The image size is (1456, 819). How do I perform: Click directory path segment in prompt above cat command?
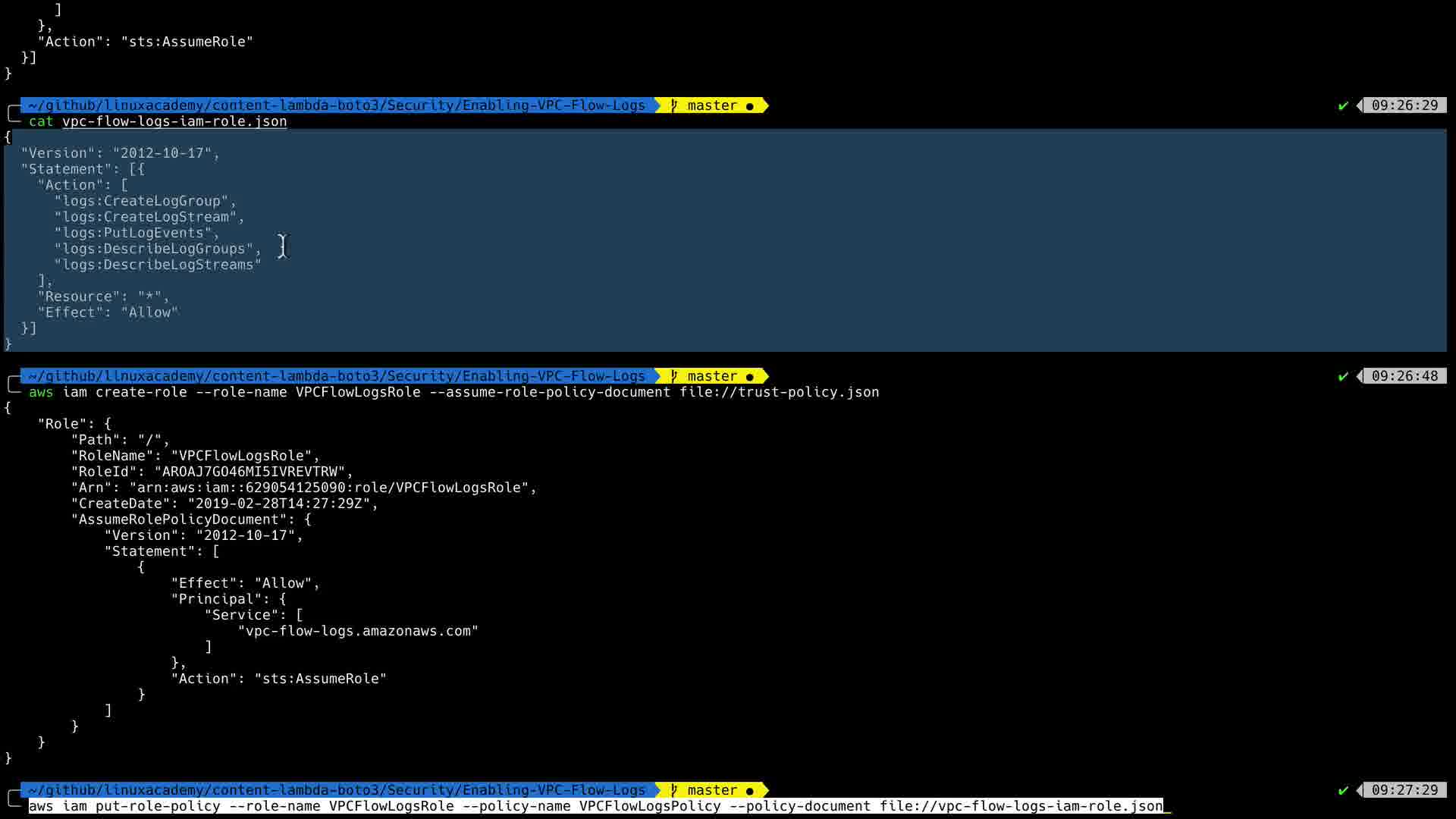[x=337, y=105]
